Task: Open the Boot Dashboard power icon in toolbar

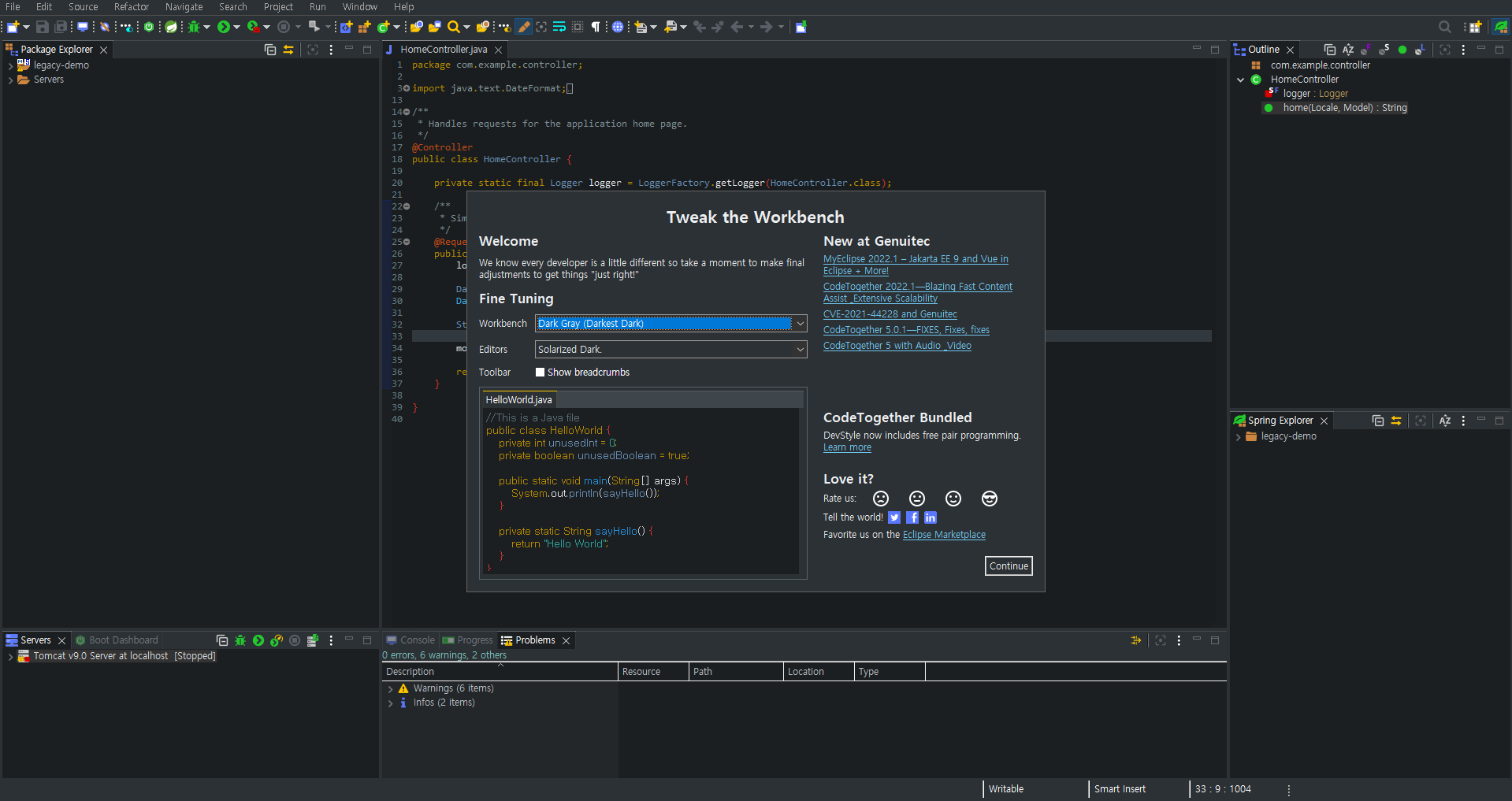Action: click(149, 27)
